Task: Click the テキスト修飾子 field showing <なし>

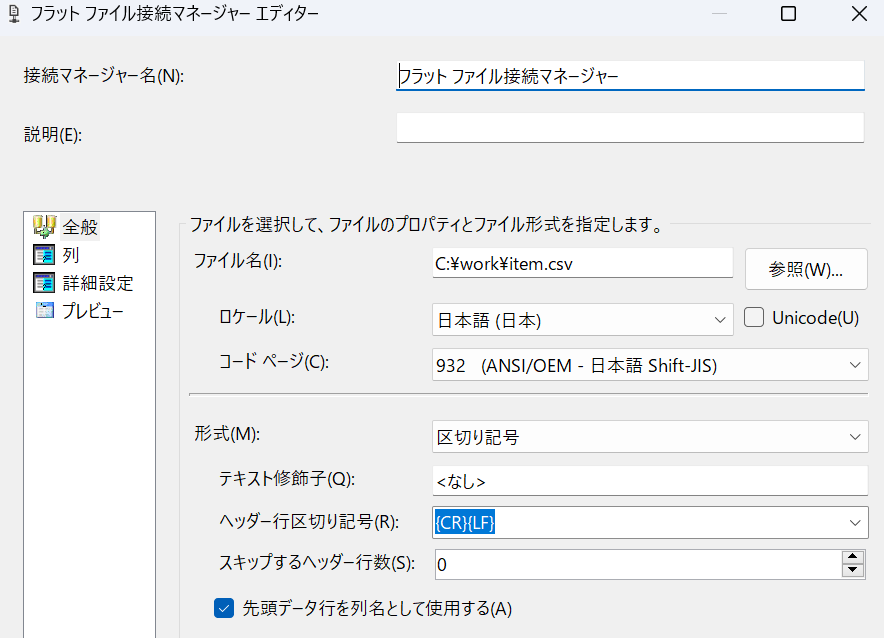Action: click(650, 480)
